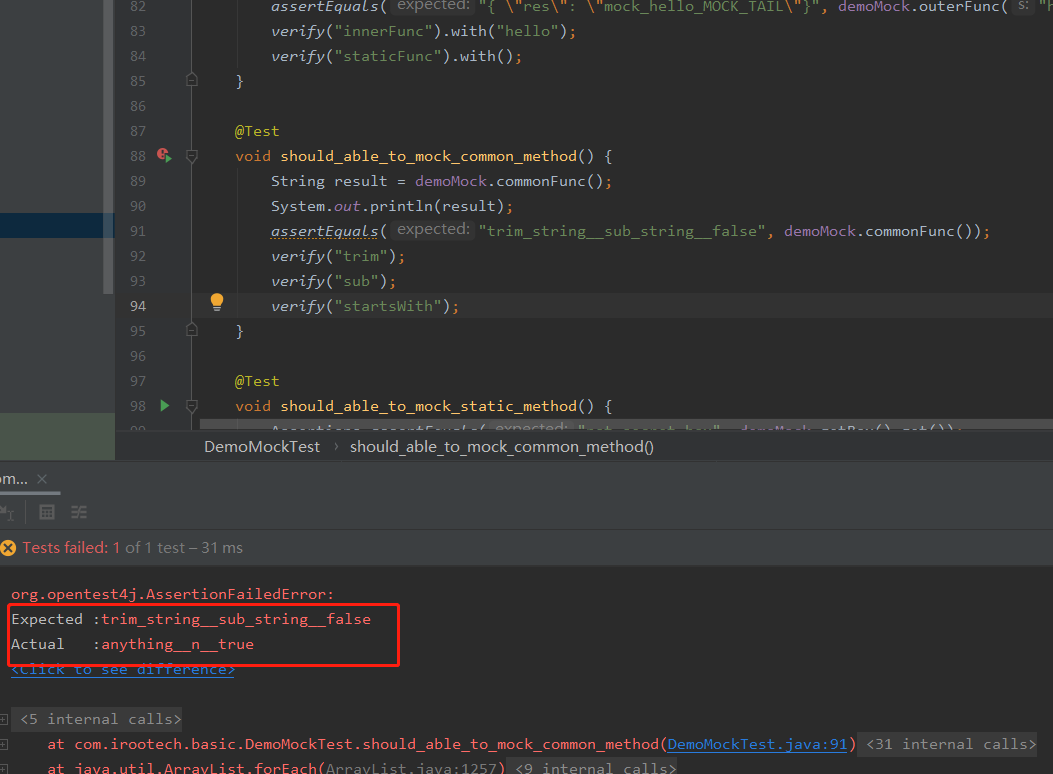This screenshot has height=774, width=1053.
Task: Click the plus box beside the DemoMockTest stack line
Action: 4,744
